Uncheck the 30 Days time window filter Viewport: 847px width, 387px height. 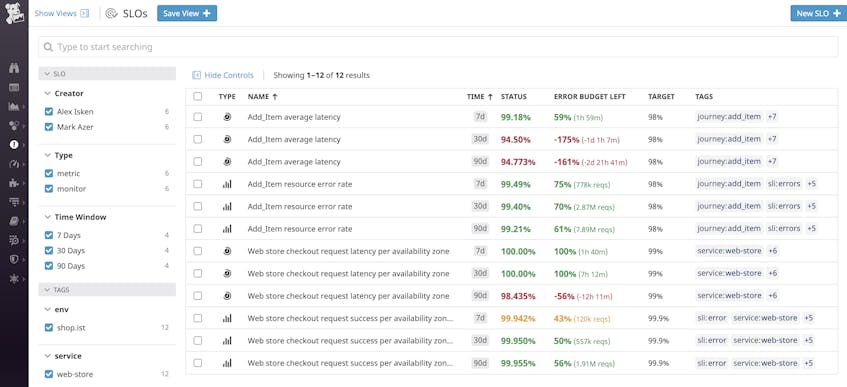[49, 251]
